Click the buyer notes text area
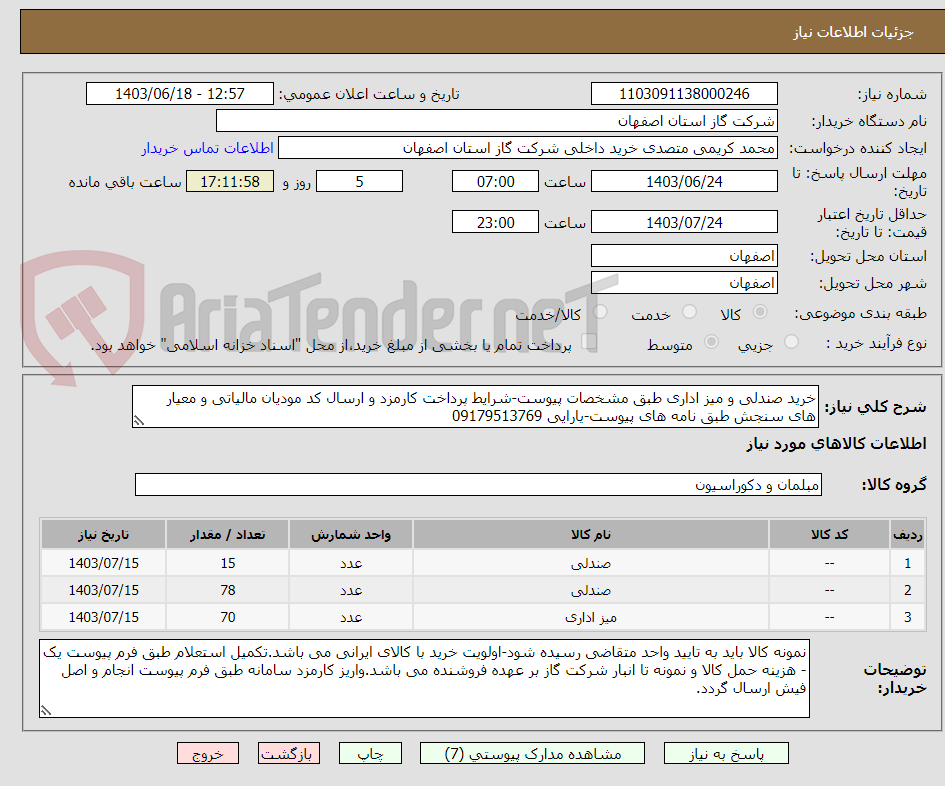The height and width of the screenshot is (786, 945). coord(424,679)
